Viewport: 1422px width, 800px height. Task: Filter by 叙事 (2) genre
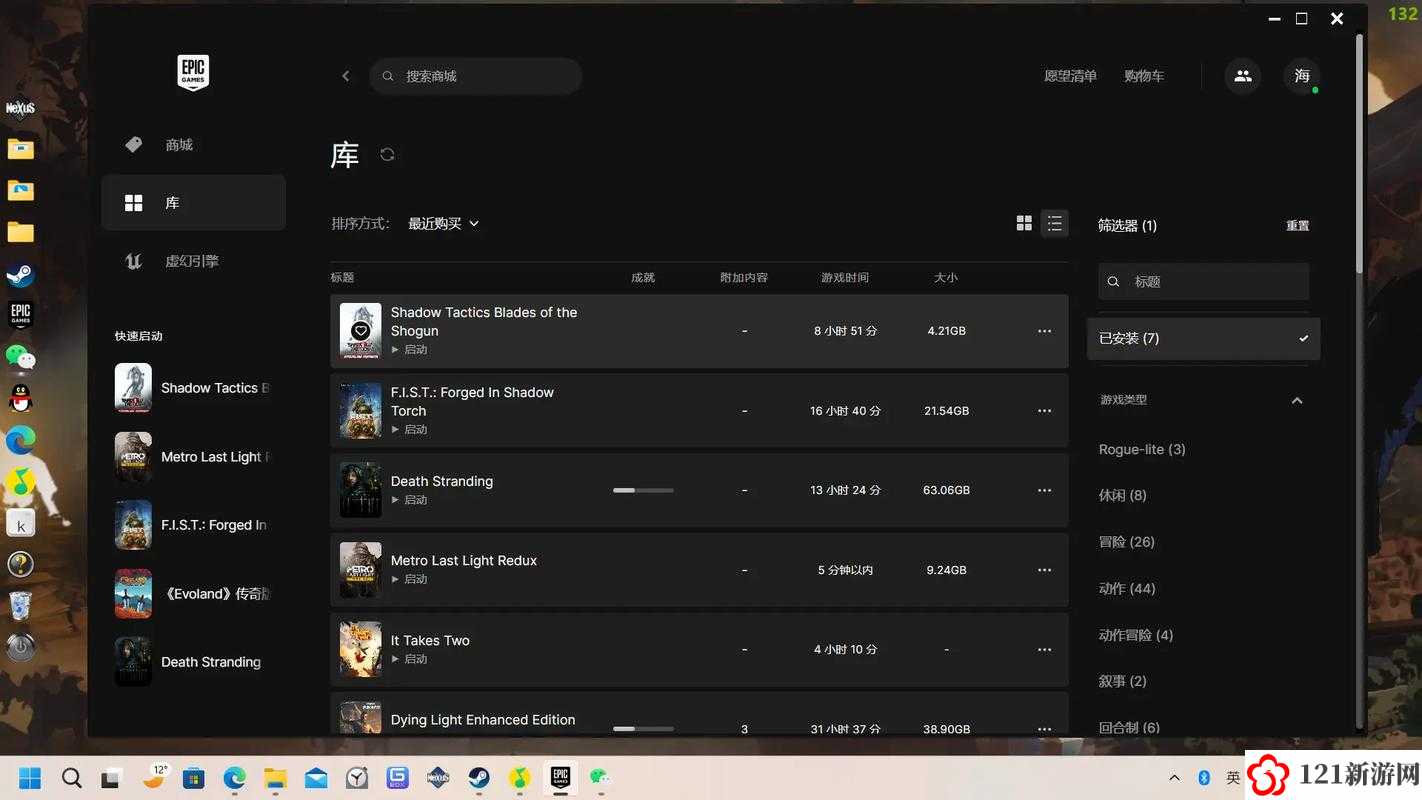[1122, 681]
